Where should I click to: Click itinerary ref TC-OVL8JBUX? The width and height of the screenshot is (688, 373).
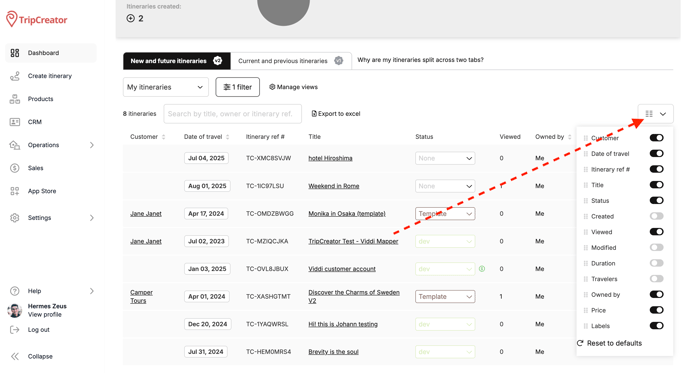(x=267, y=269)
